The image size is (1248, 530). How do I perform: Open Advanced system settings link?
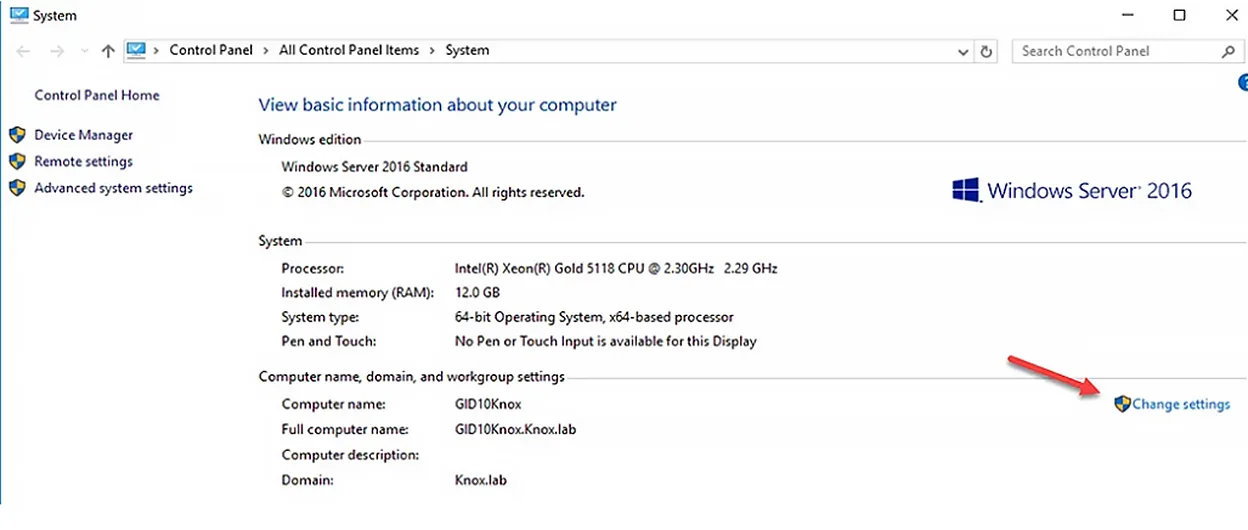[113, 188]
